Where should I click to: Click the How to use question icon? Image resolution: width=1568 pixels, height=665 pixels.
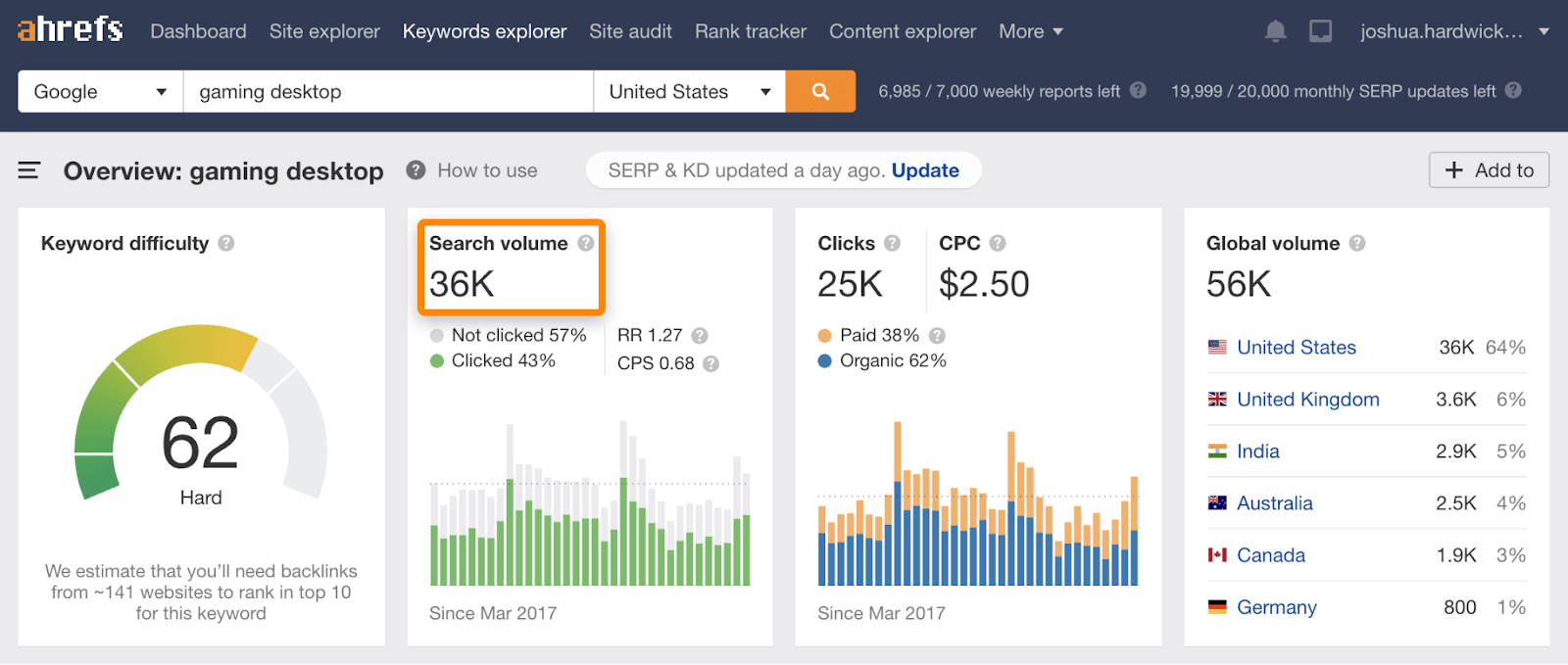(x=416, y=170)
